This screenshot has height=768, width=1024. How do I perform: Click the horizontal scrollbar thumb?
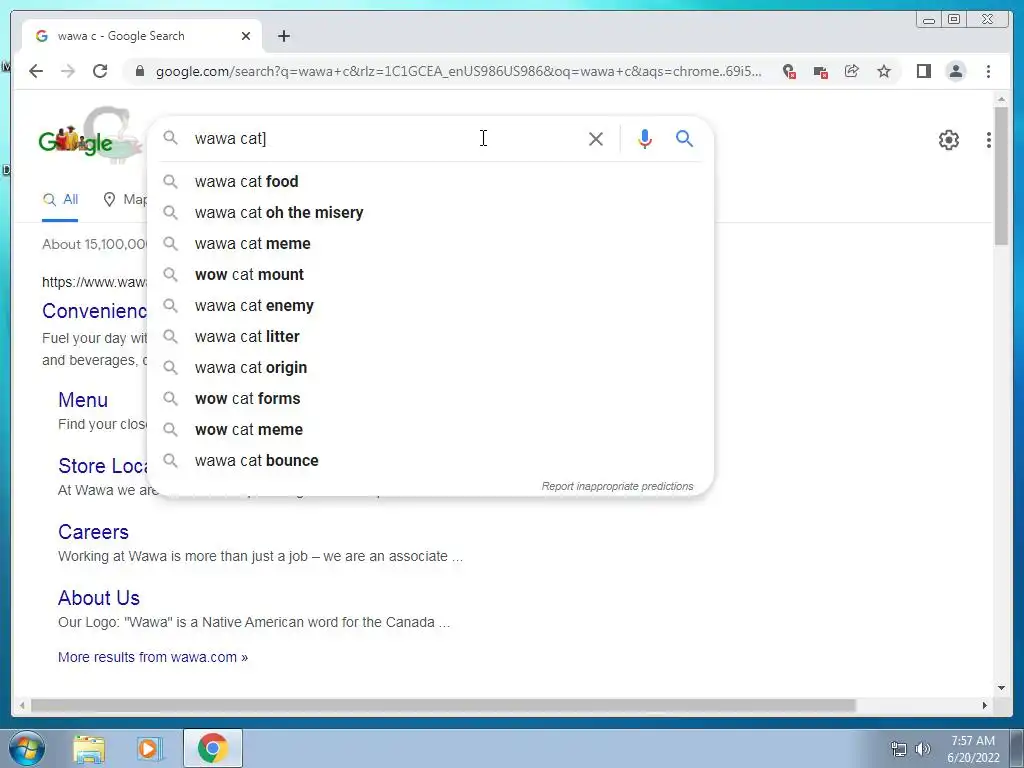coord(443,705)
